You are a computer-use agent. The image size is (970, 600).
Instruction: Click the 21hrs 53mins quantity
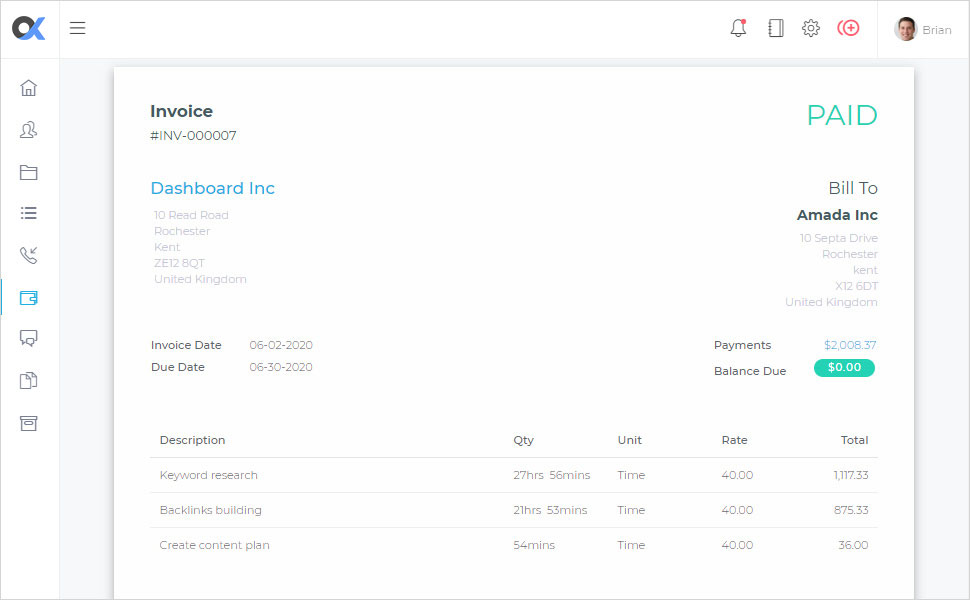(550, 510)
